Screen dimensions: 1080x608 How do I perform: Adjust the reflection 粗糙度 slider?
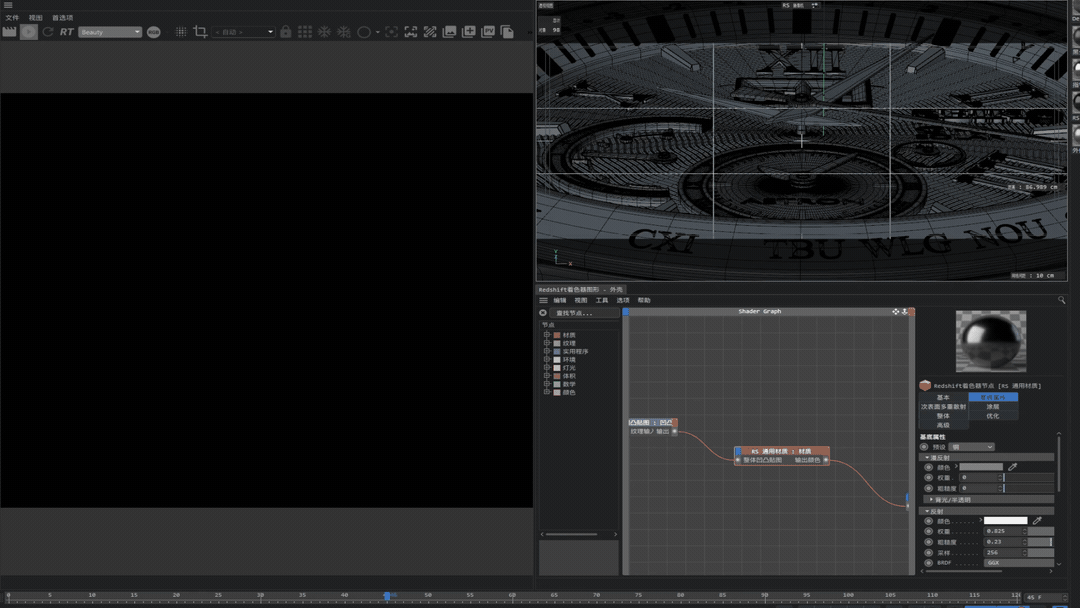pyautogui.click(x=1040, y=542)
